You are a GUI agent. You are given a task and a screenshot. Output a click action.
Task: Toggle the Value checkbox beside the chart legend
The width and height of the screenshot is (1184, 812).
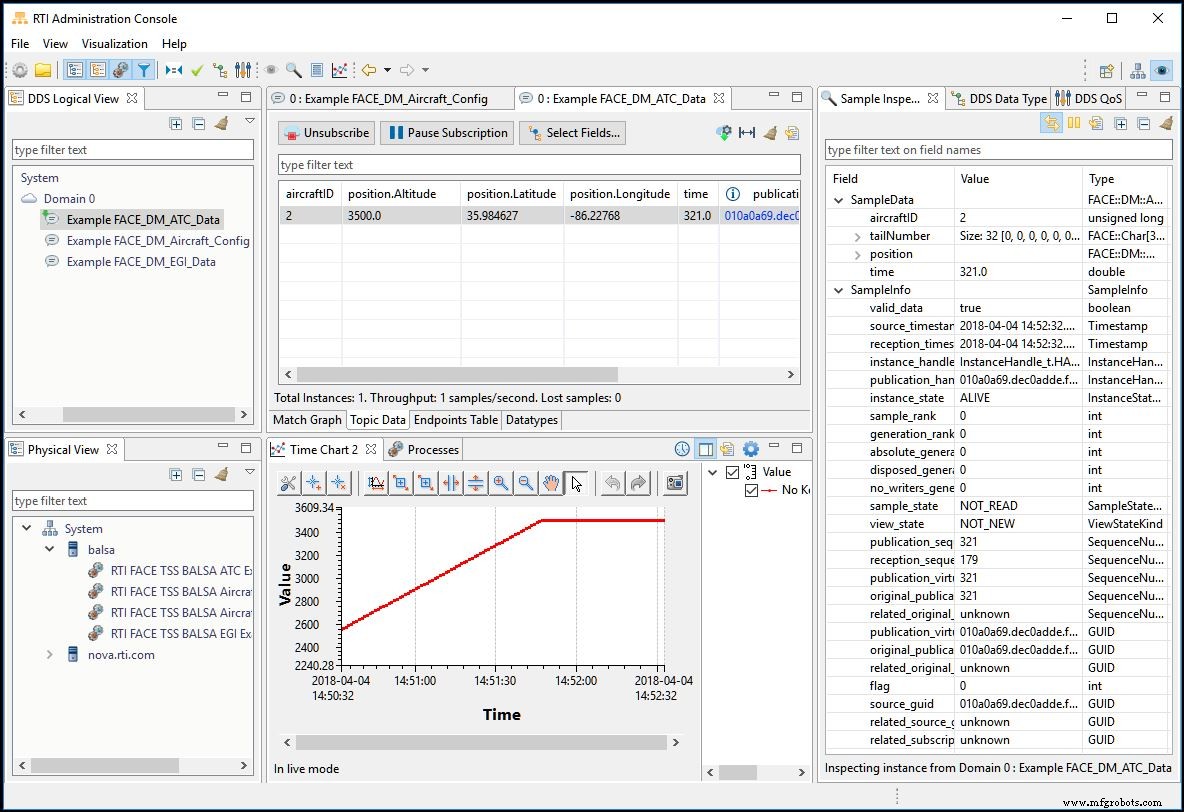click(732, 471)
